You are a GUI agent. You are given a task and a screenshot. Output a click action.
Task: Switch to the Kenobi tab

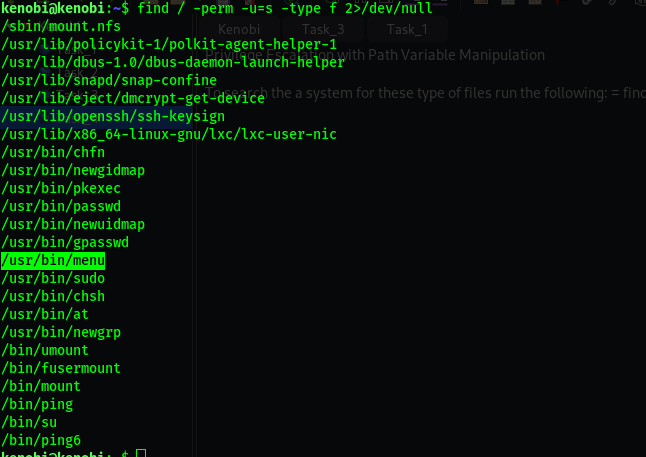tap(238, 30)
